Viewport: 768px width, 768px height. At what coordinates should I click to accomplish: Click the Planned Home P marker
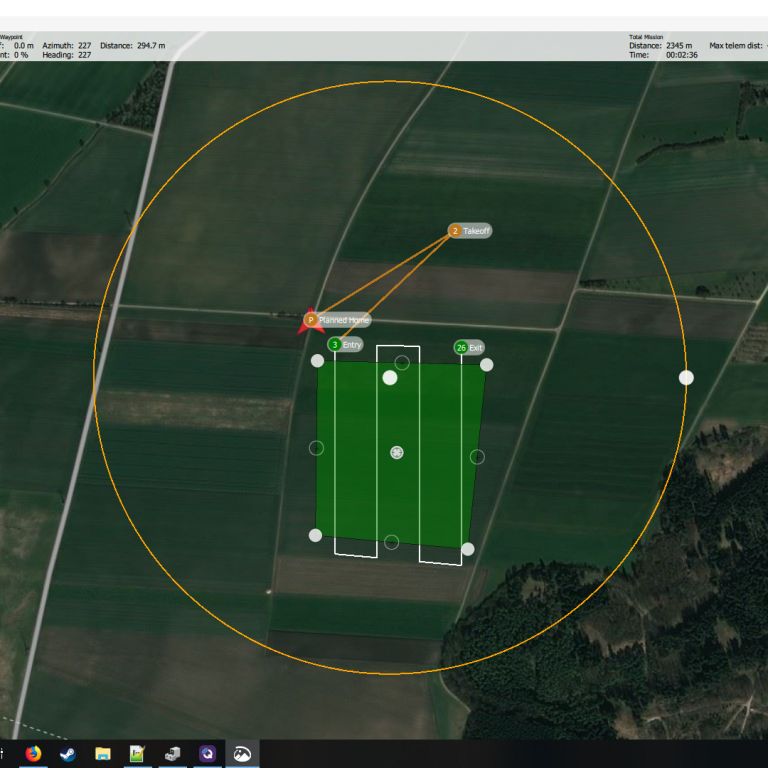[x=311, y=320]
